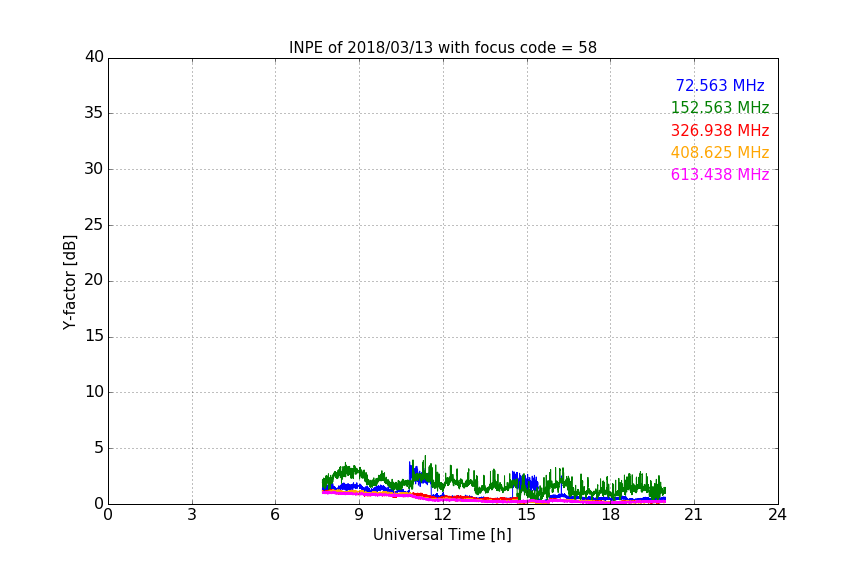
Task: Click the y-axis tick label '25'
Action: (x=94, y=224)
